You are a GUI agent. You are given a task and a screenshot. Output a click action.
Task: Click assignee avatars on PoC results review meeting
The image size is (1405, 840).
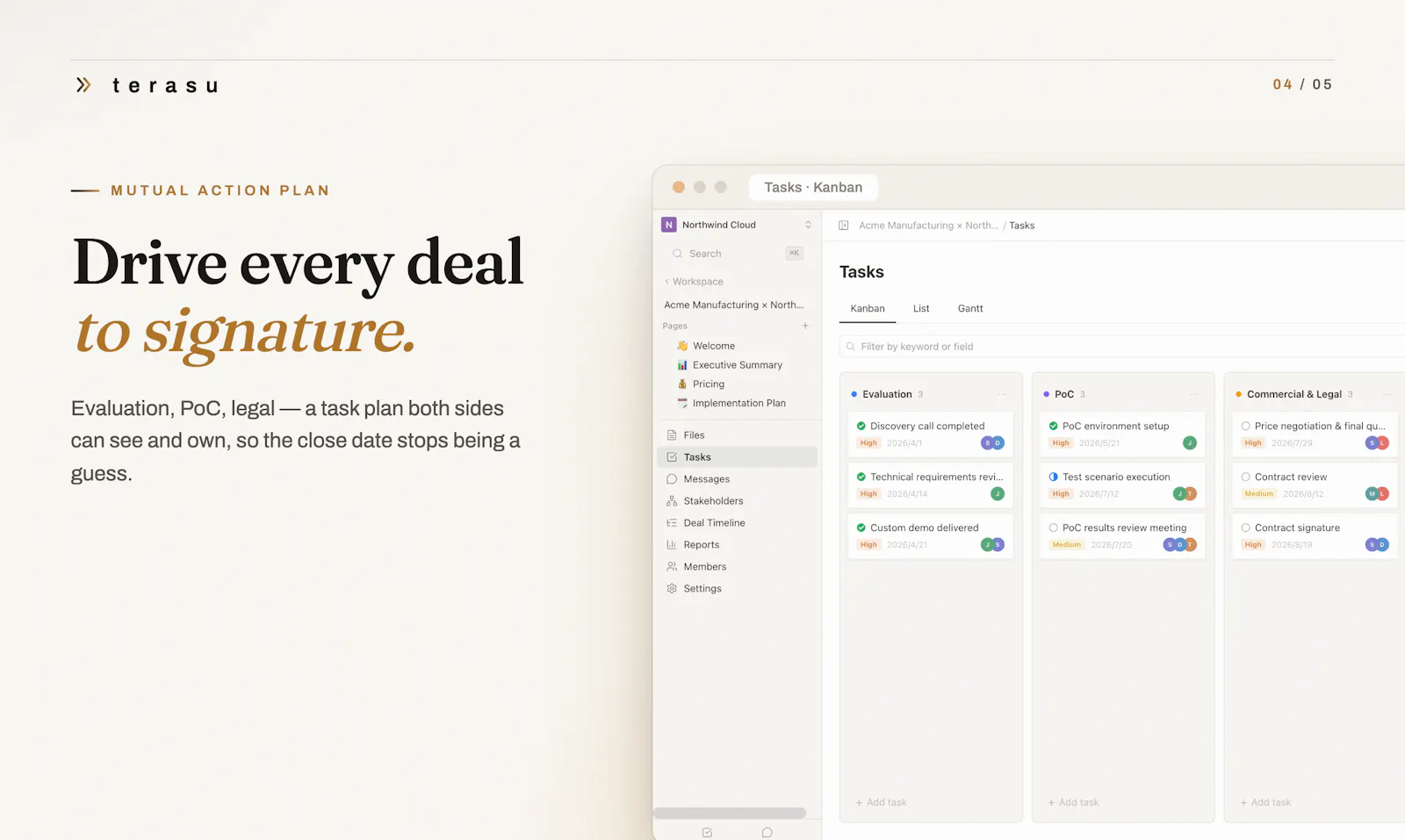click(x=1180, y=545)
